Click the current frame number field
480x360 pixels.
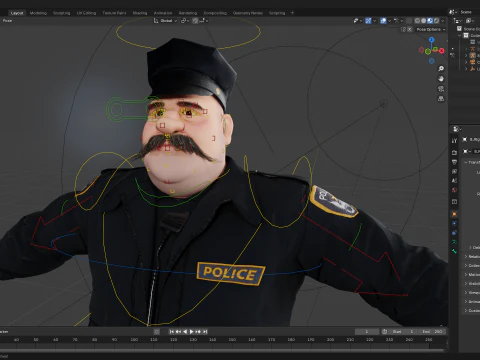point(367,332)
